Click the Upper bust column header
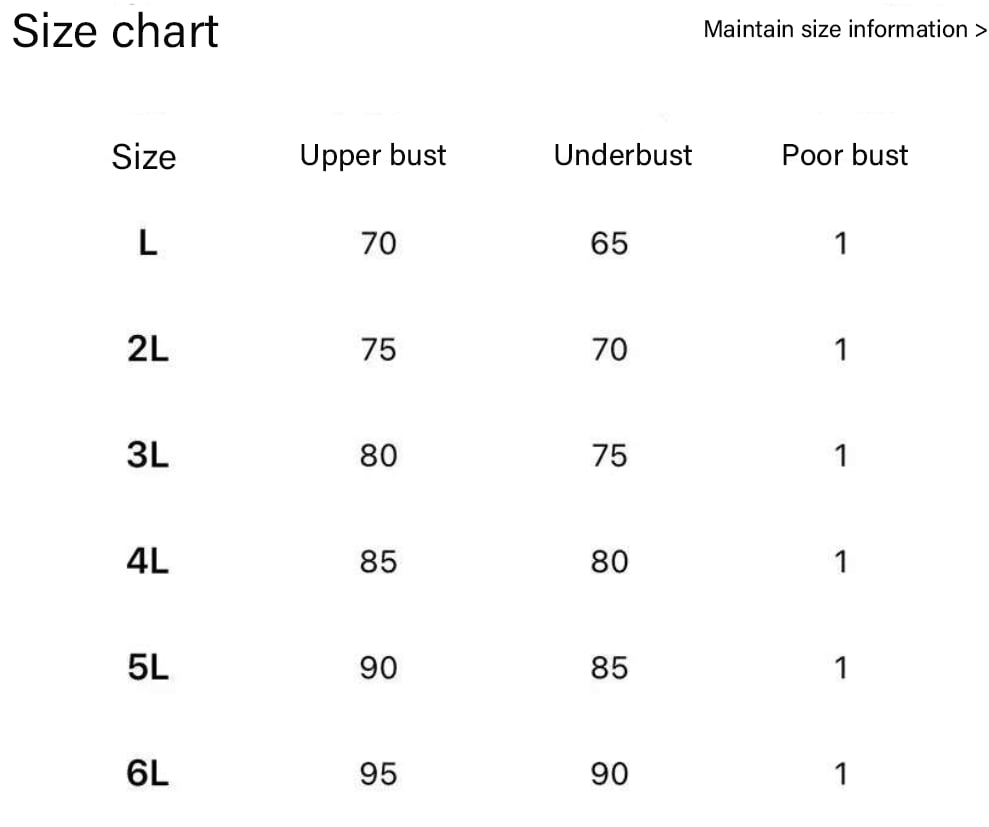The width and height of the screenshot is (989, 827). click(x=373, y=156)
